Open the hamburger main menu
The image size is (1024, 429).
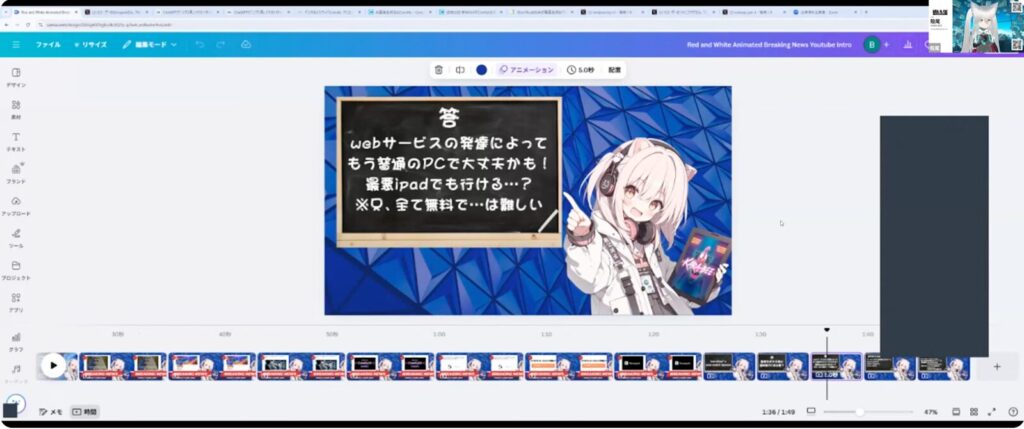[16, 45]
